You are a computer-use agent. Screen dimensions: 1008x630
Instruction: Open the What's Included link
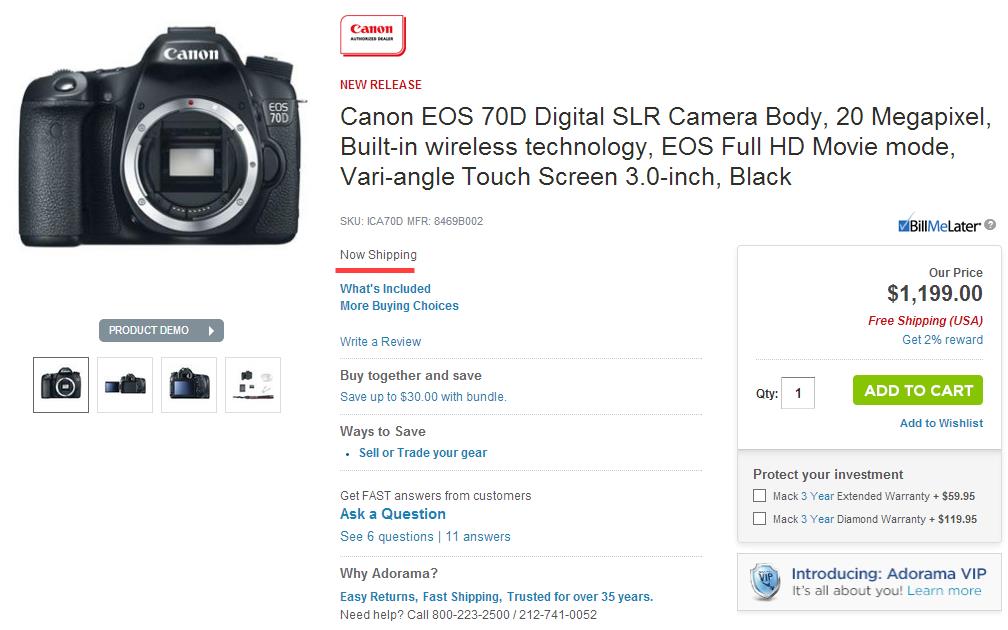[x=386, y=288]
